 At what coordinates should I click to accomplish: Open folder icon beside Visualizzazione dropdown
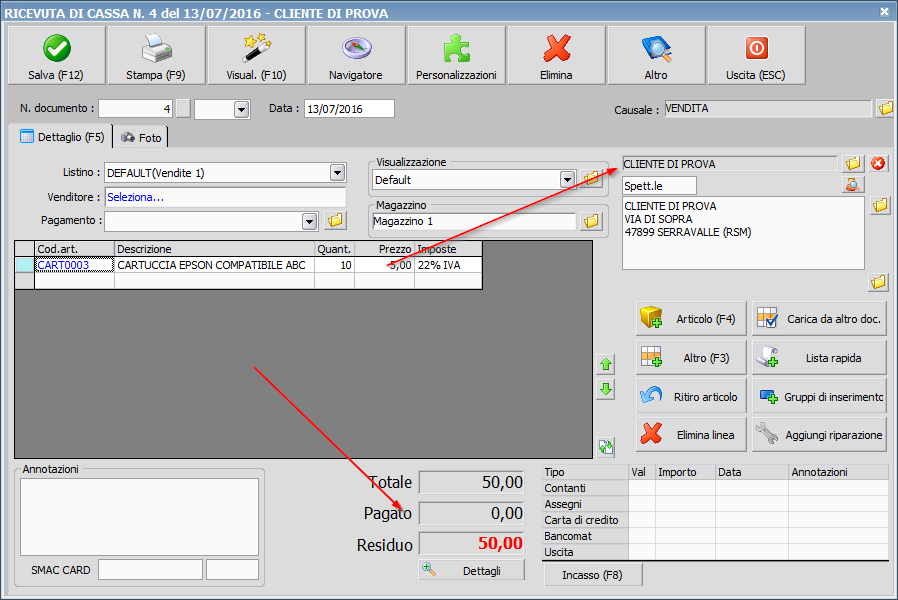[591, 179]
